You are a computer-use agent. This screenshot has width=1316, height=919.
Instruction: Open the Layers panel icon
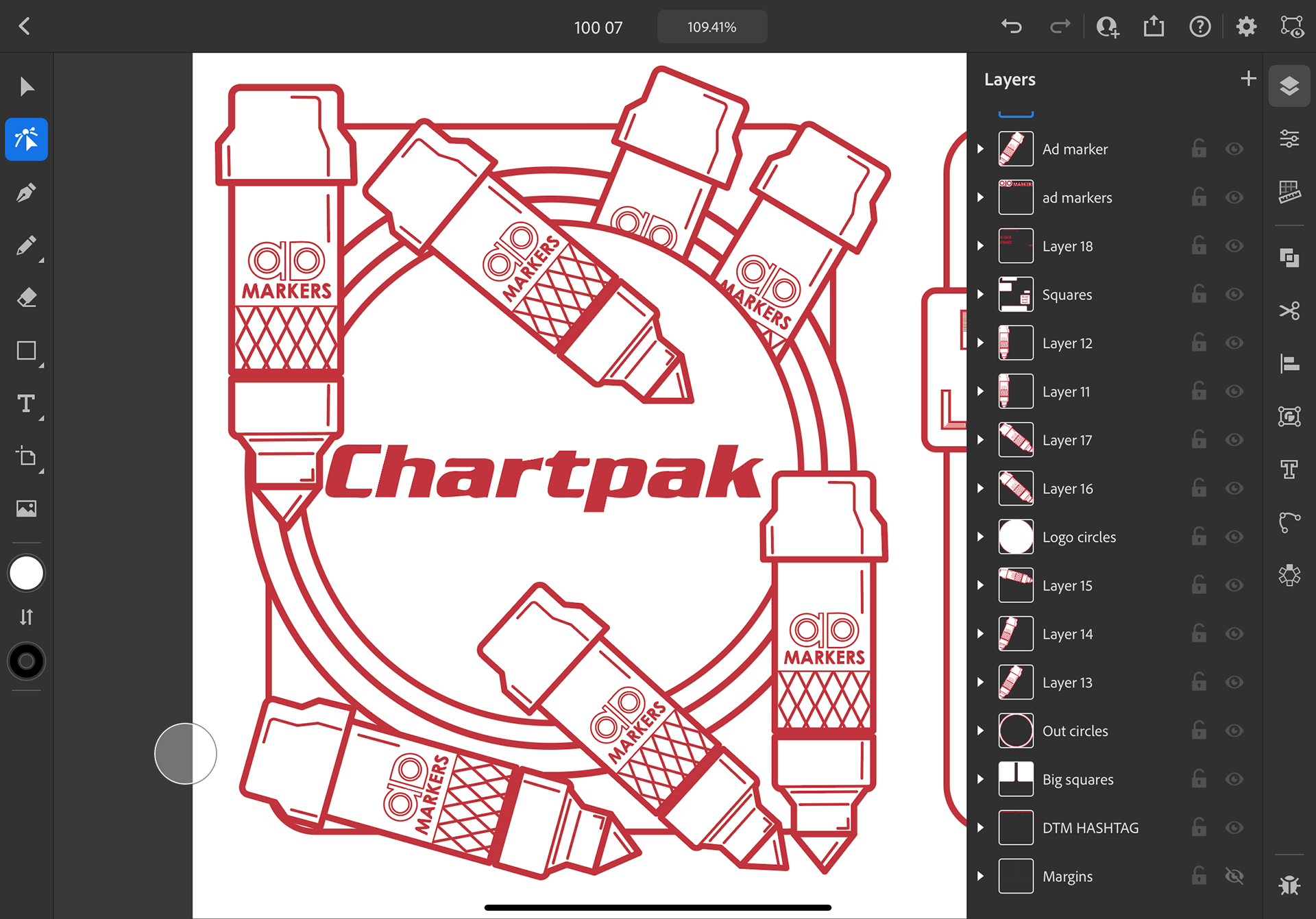tap(1289, 86)
